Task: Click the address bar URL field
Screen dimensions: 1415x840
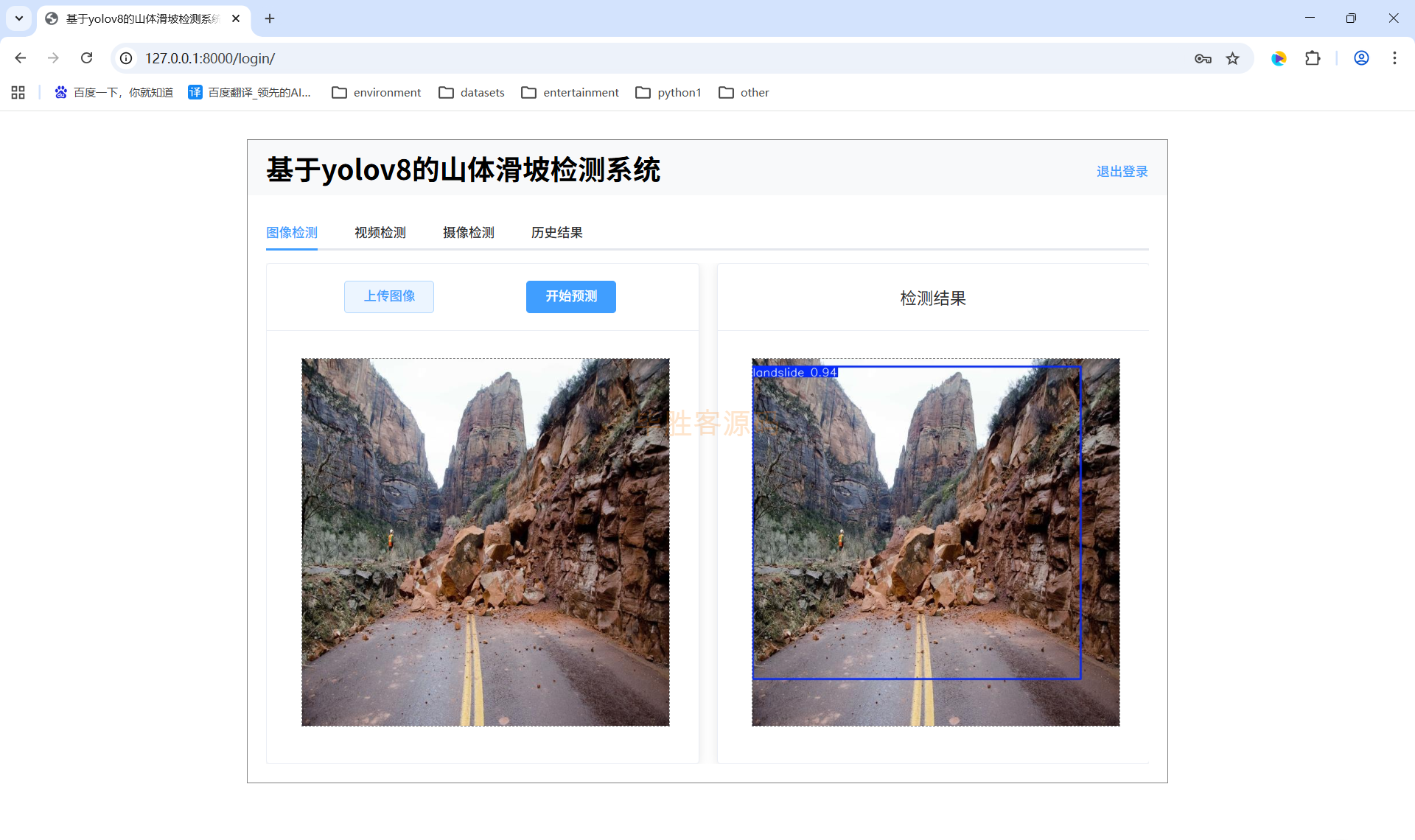Action: 590,58
